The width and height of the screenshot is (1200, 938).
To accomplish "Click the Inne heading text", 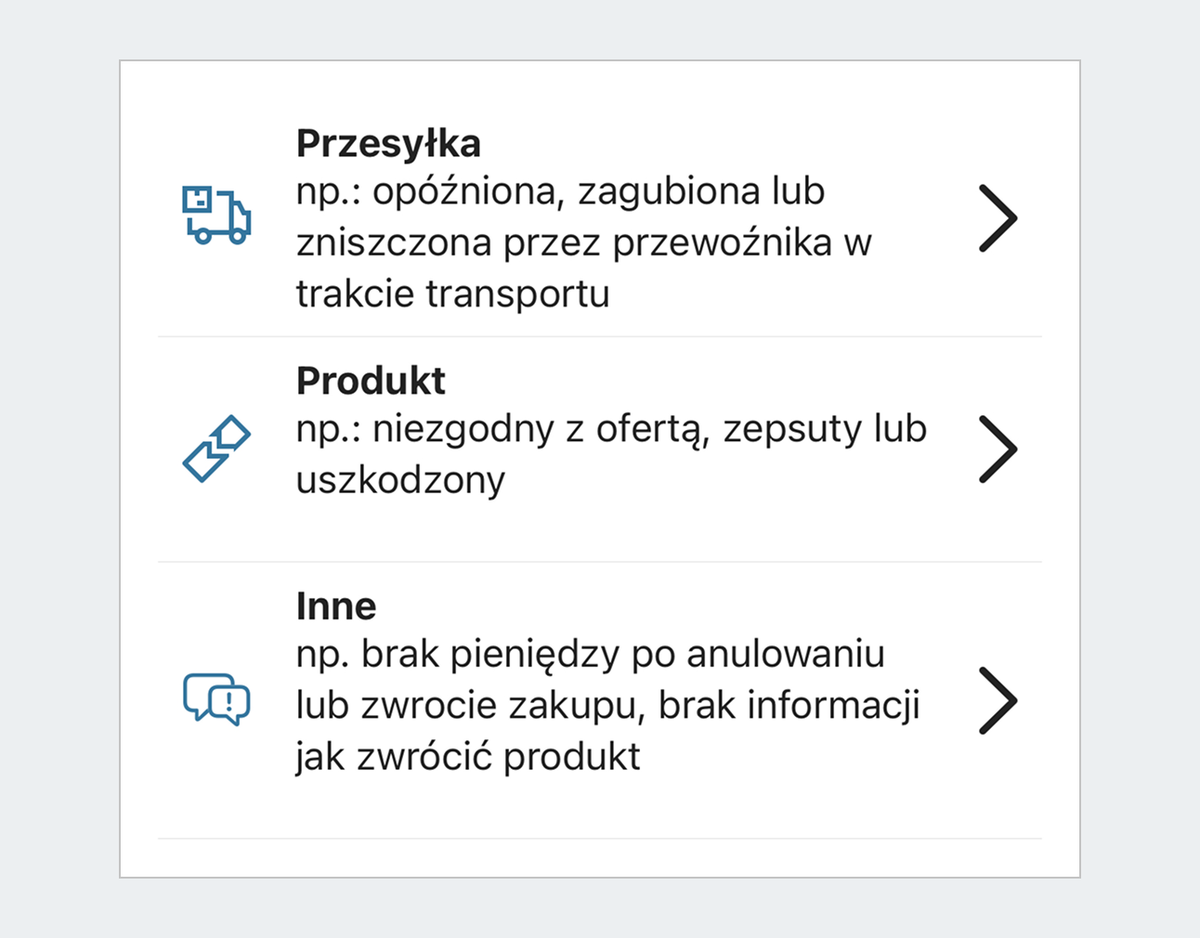I will [335, 605].
